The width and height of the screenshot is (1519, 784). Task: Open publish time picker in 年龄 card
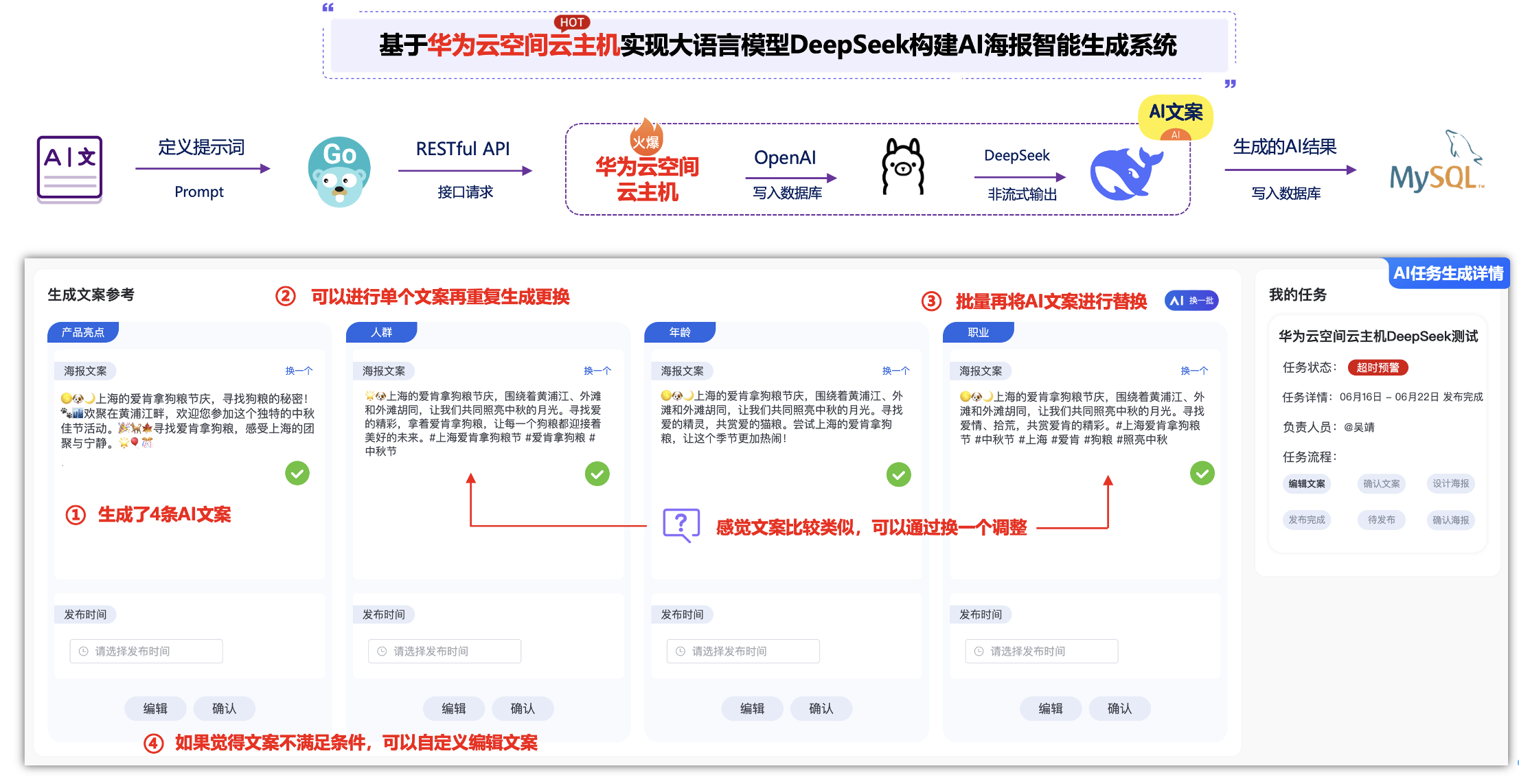point(743,651)
